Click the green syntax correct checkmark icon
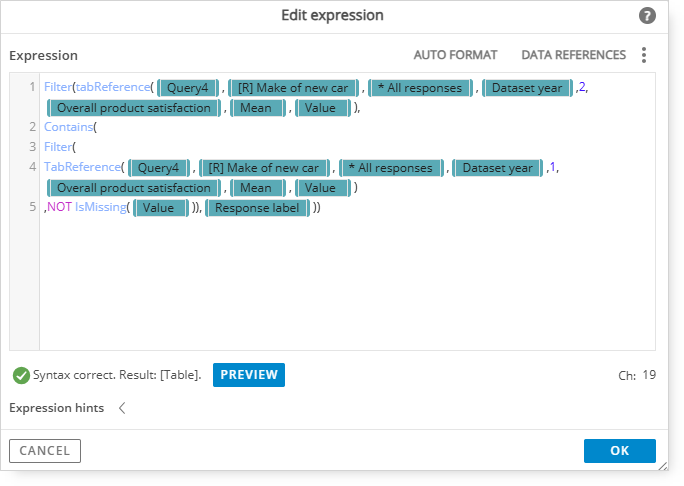684x486 pixels. point(20,375)
